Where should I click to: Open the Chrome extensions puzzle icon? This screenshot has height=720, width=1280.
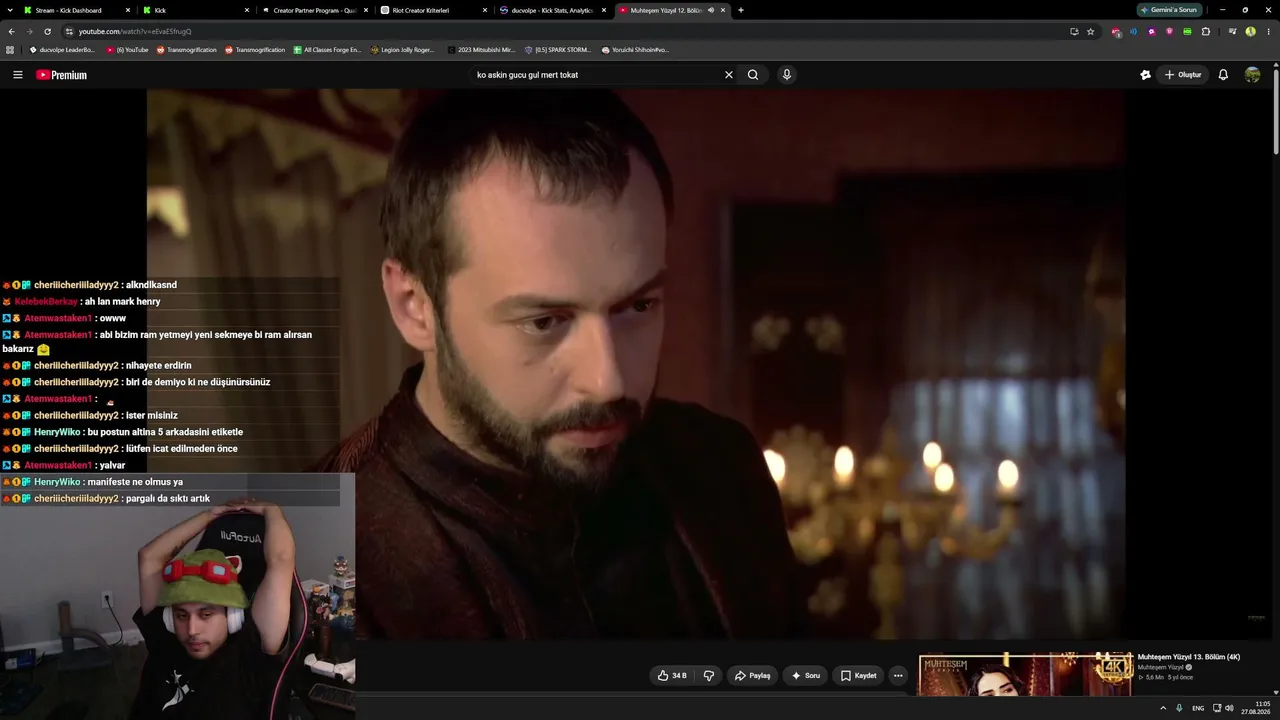coord(1206,31)
